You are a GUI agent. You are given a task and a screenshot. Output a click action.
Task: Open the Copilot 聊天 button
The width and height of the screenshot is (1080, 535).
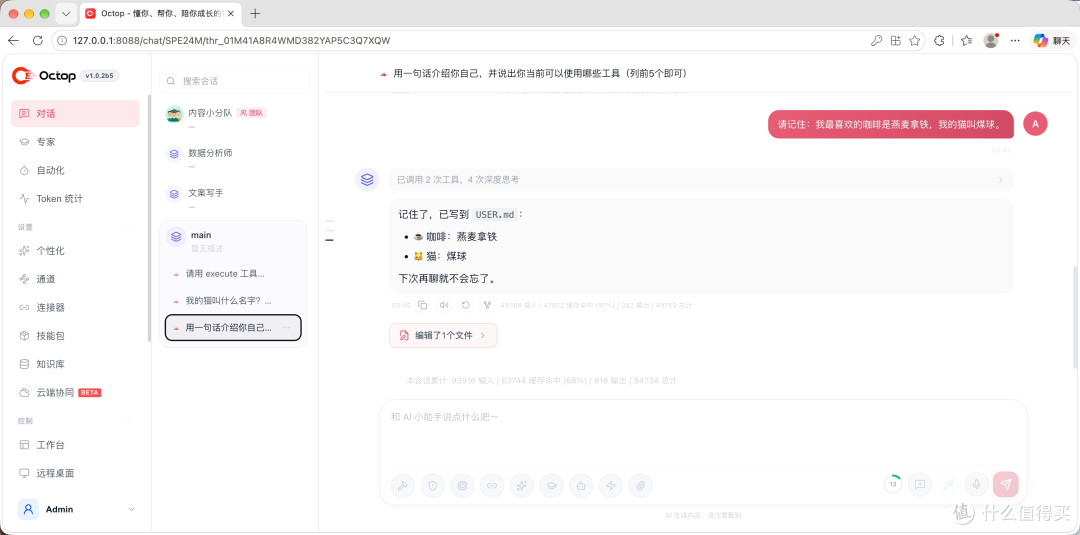pos(1050,41)
